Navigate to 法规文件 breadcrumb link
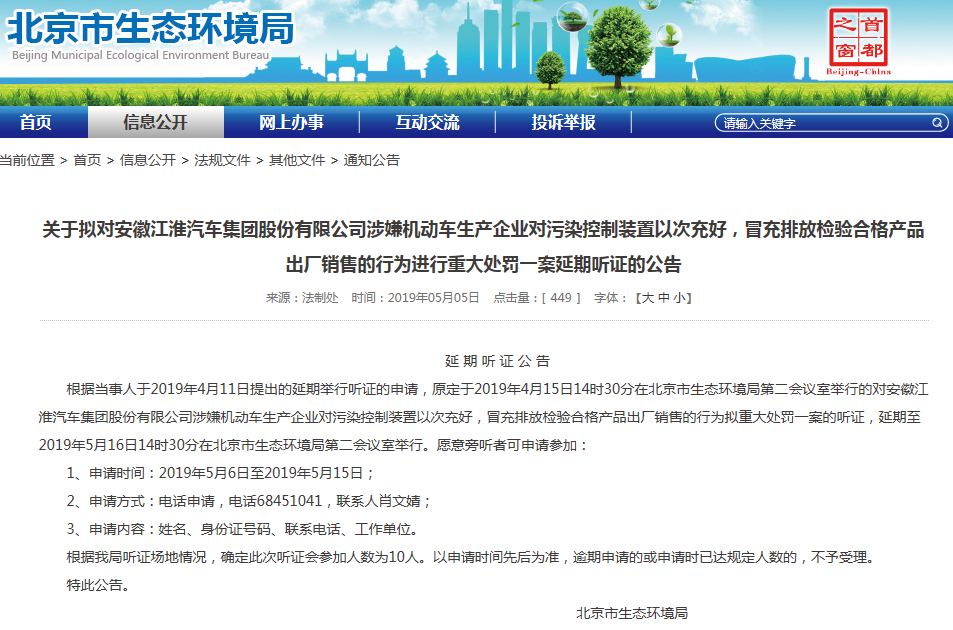Screen dimensions: 953x630 tap(222, 160)
